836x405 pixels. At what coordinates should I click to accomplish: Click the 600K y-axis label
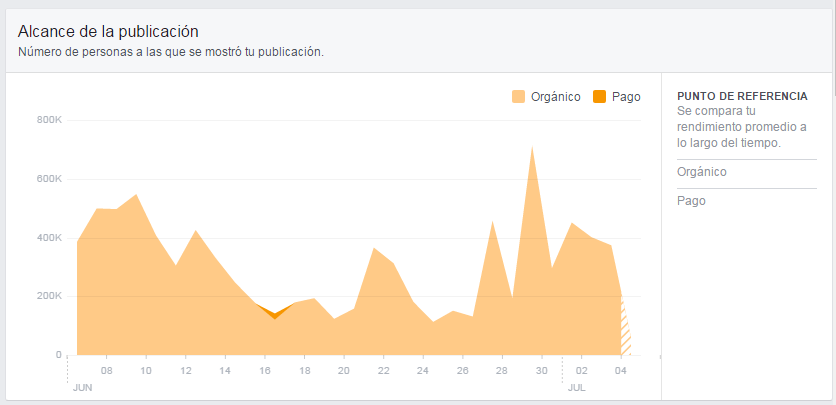49,179
